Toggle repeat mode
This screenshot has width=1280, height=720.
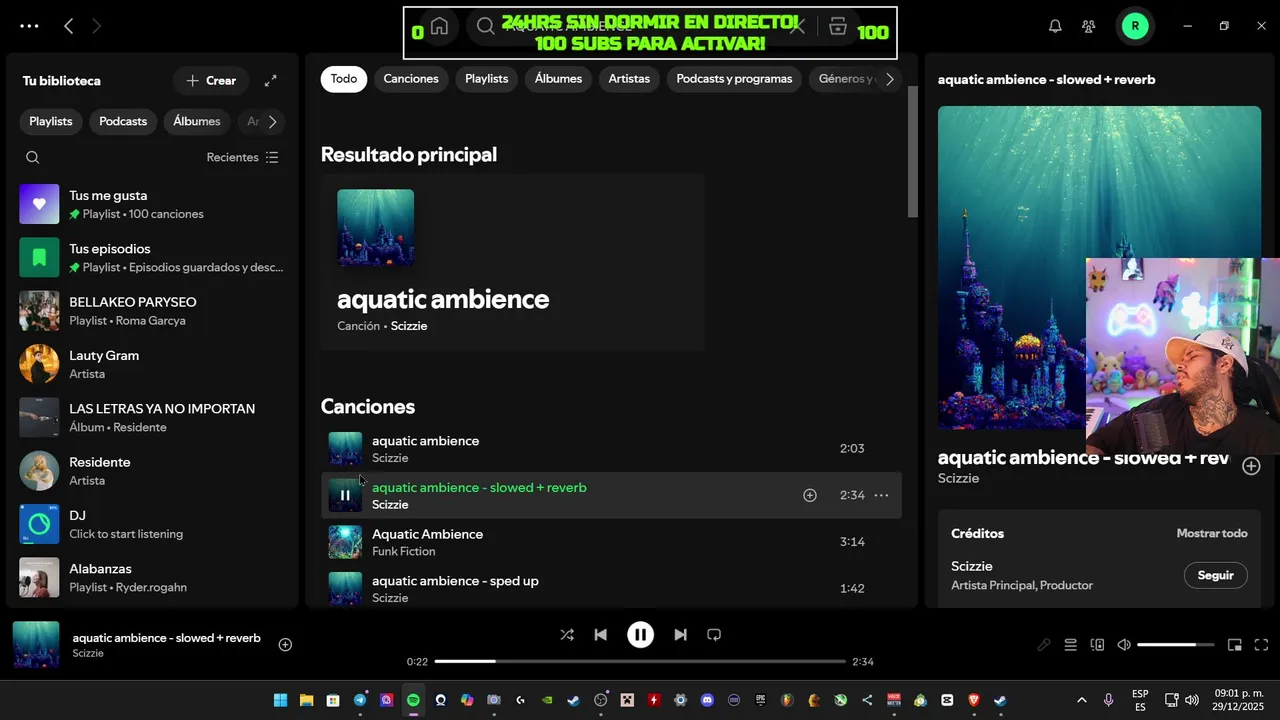pos(714,635)
